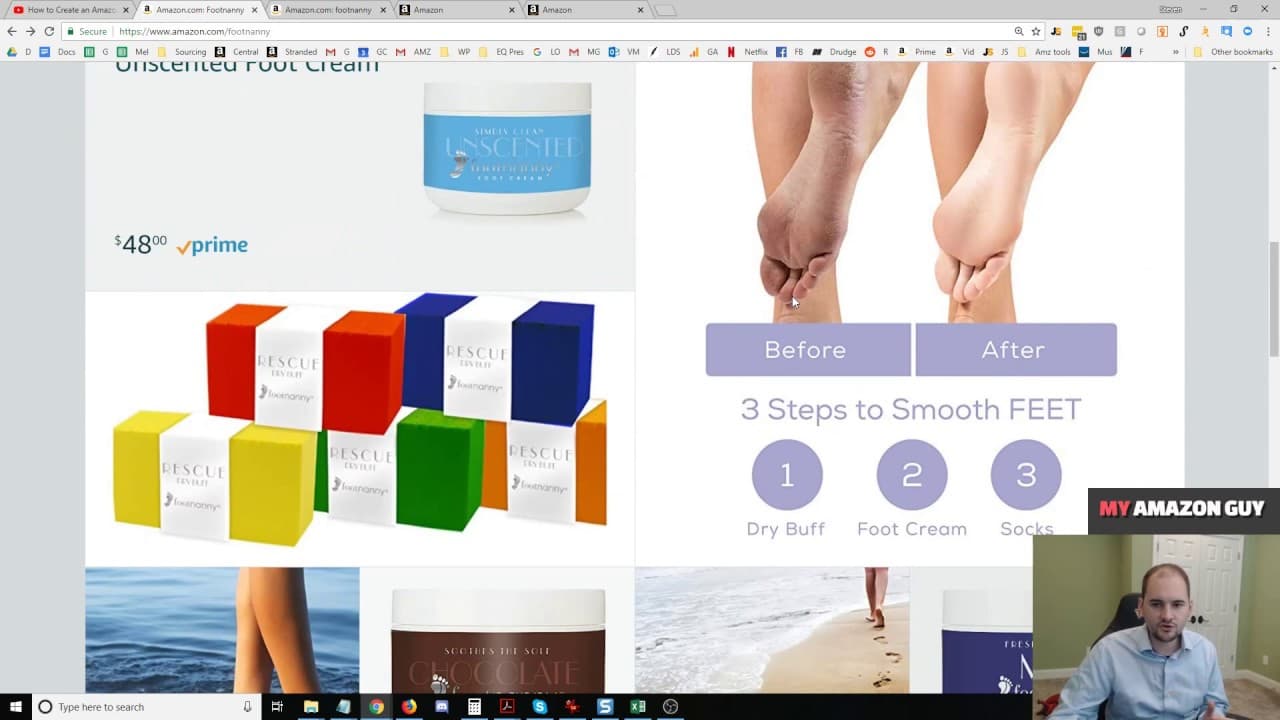Open the EQ Pres bookmarks folder
1280x720 pixels.
click(x=501, y=52)
